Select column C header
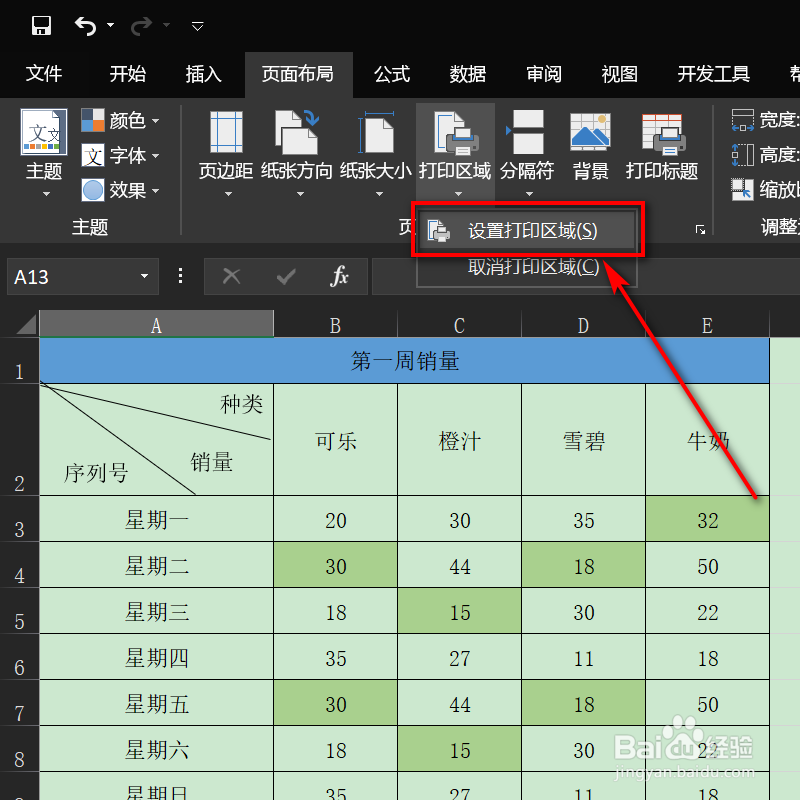800x800 pixels. coord(459,324)
